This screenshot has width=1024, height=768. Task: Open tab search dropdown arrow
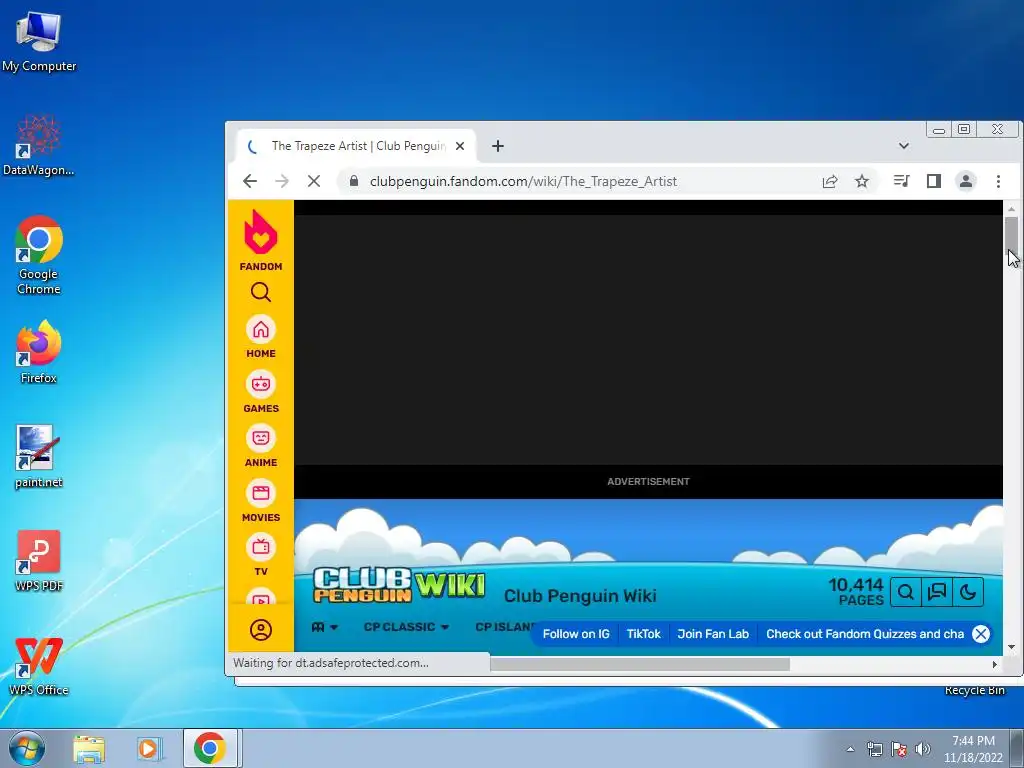click(x=904, y=146)
